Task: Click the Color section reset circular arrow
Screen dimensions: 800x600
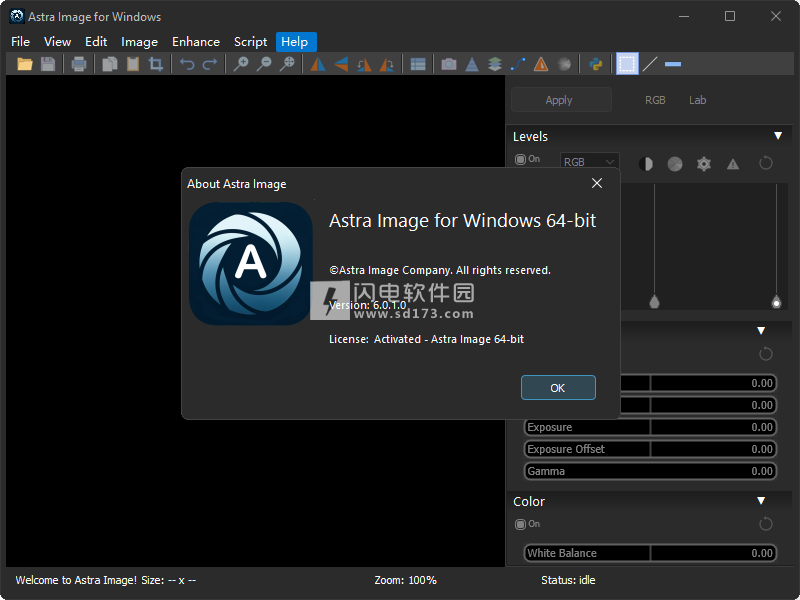Action: pyautogui.click(x=766, y=523)
